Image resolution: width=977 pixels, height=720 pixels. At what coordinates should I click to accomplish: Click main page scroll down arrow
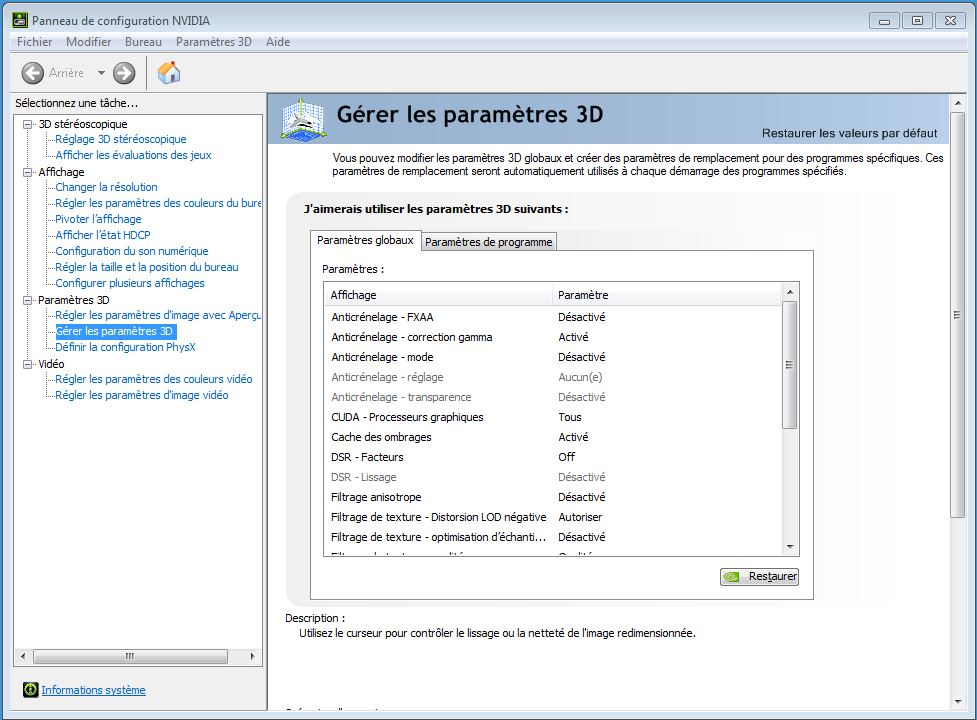[x=958, y=702]
